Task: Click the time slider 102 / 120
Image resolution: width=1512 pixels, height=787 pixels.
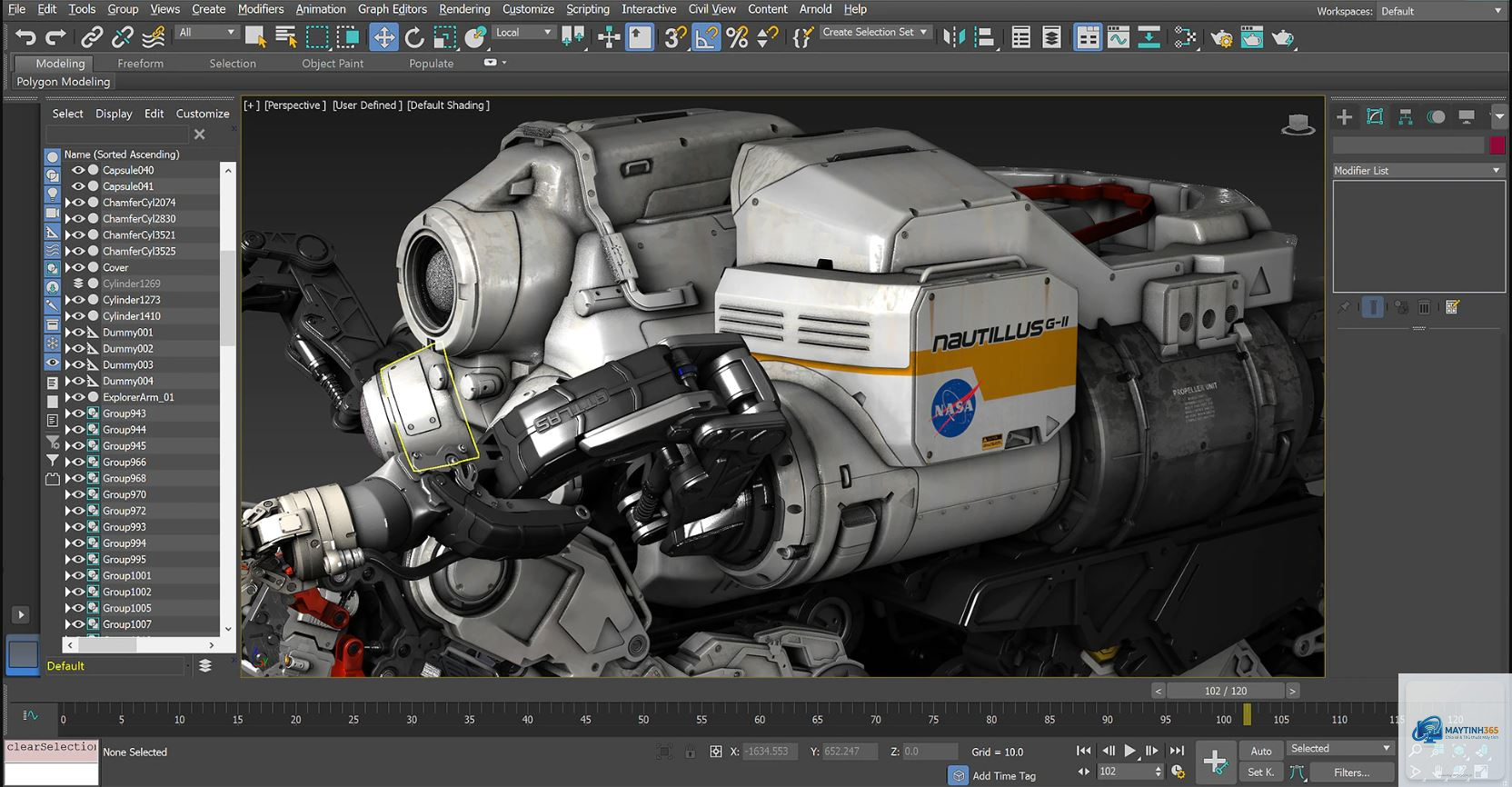Action: tap(1226, 691)
